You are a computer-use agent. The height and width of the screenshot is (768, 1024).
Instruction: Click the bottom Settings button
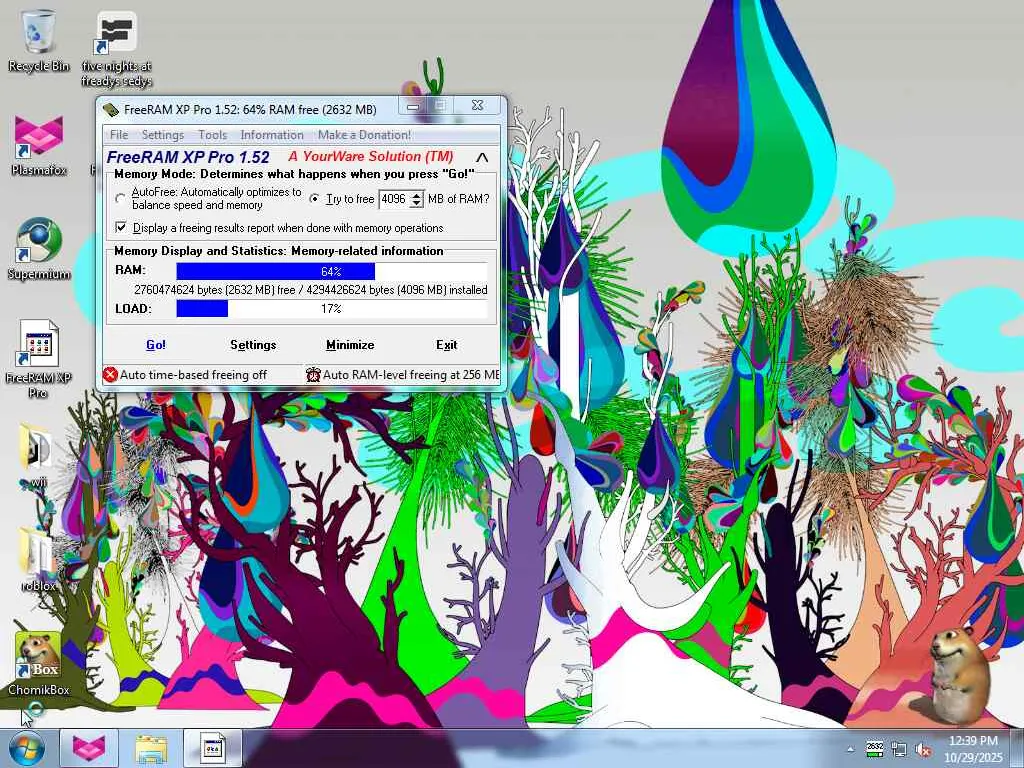253,344
